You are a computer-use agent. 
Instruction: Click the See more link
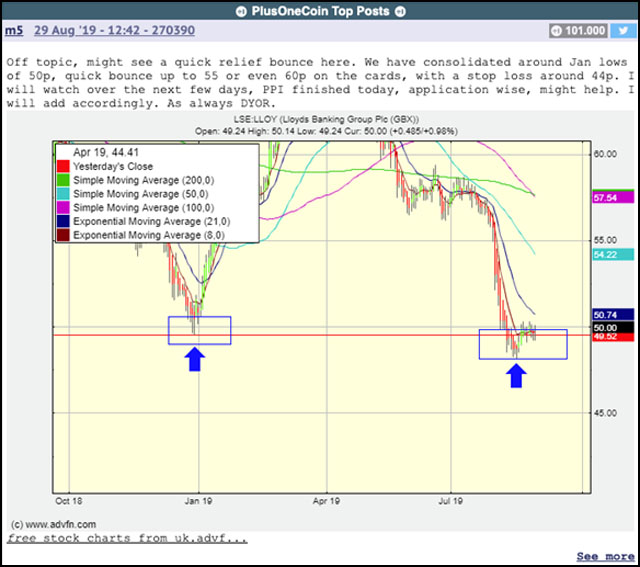(x=605, y=556)
